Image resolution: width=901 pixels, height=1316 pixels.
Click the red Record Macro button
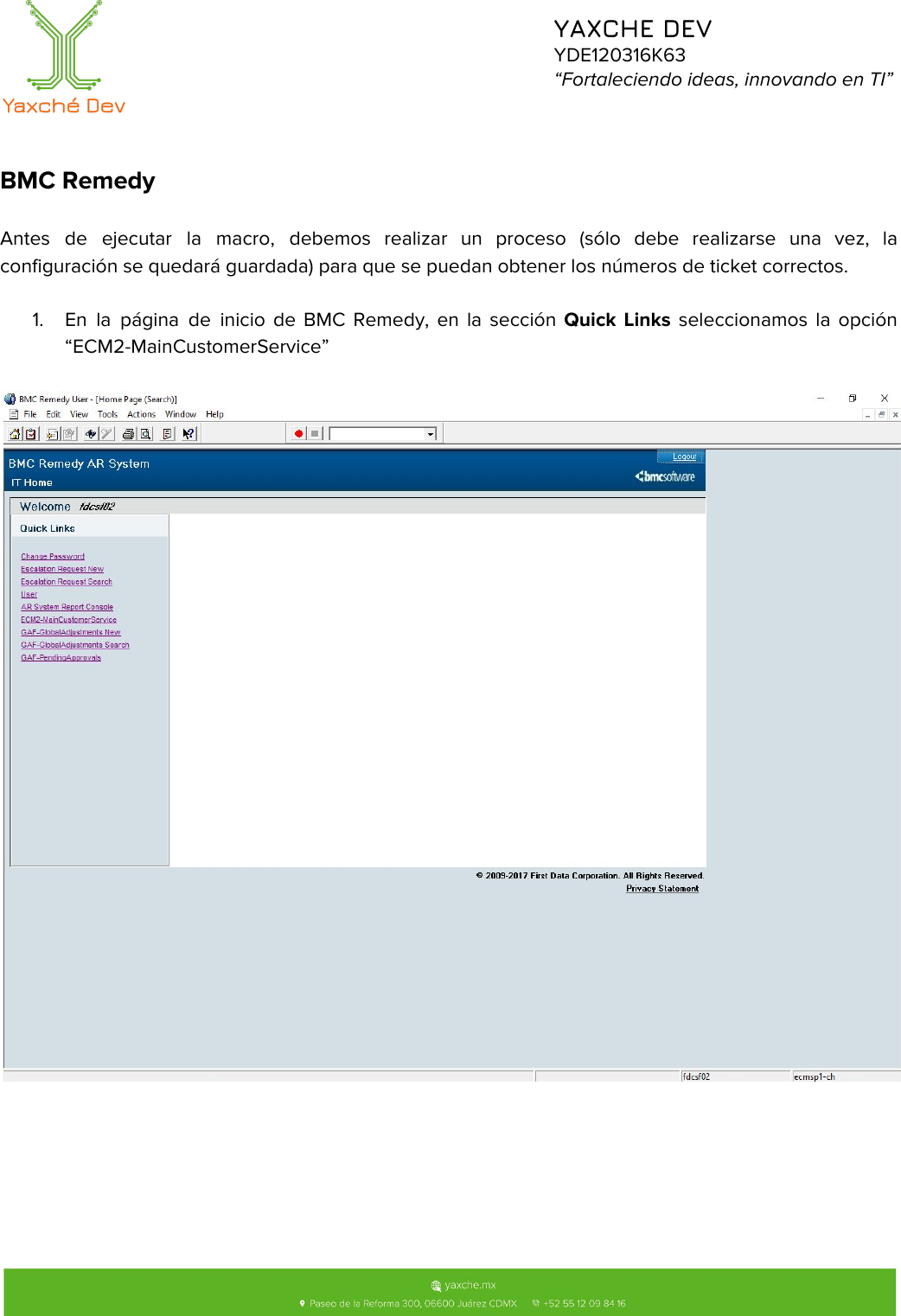[x=298, y=434]
